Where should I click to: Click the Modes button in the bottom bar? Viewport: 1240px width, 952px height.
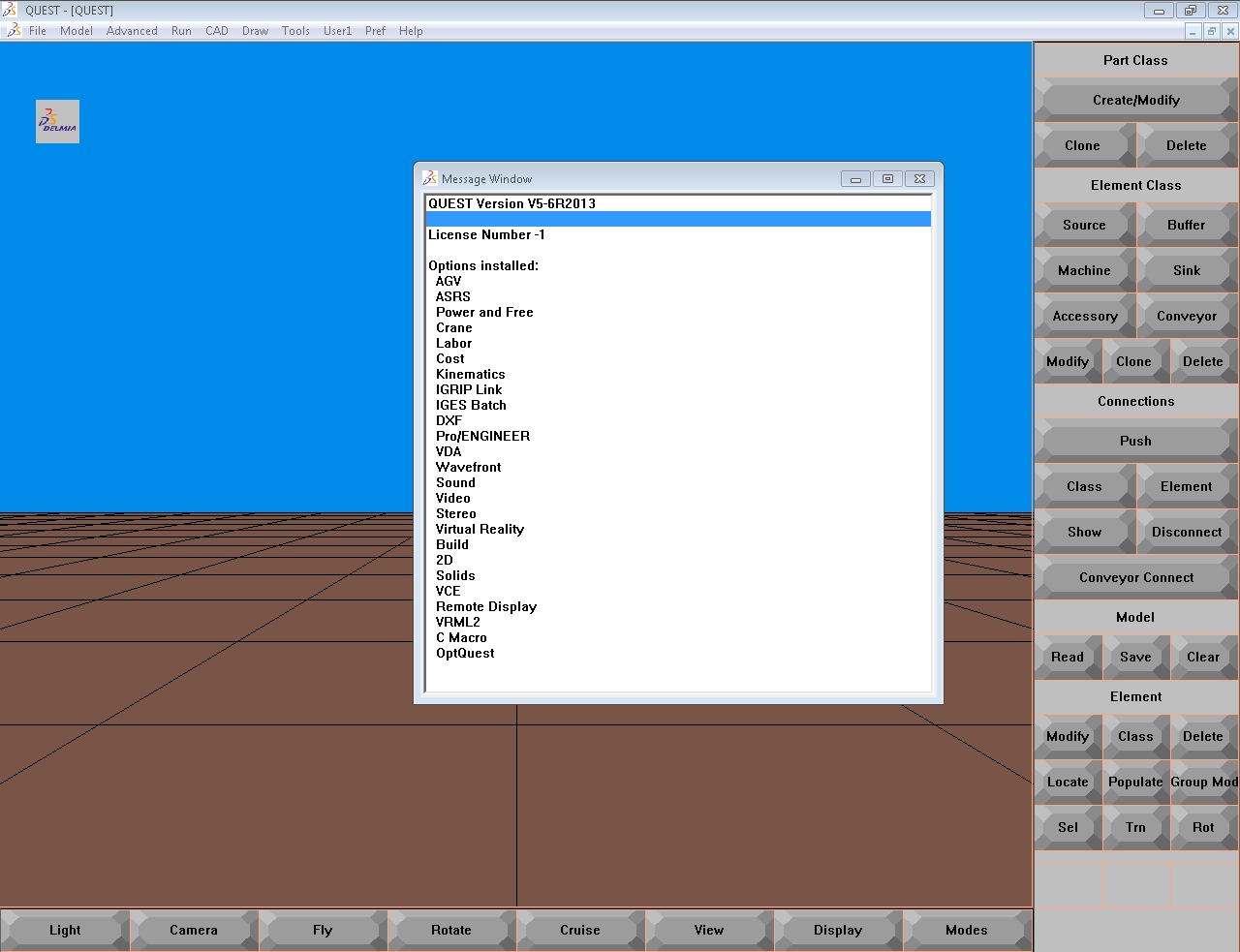tap(967, 930)
